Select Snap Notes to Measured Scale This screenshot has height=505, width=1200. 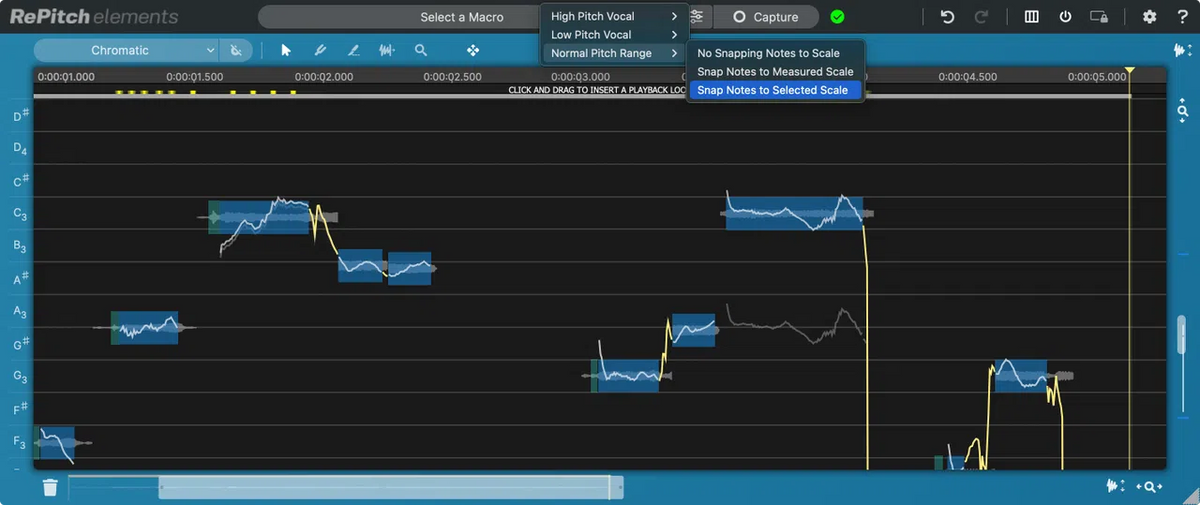[775, 72]
